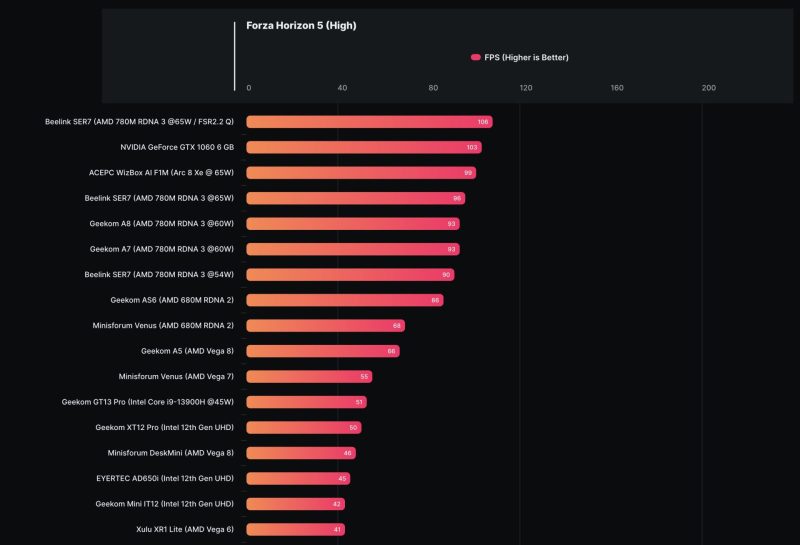Select the Geekom A7 (AMD 780M) label
The image size is (800, 545).
162,249
